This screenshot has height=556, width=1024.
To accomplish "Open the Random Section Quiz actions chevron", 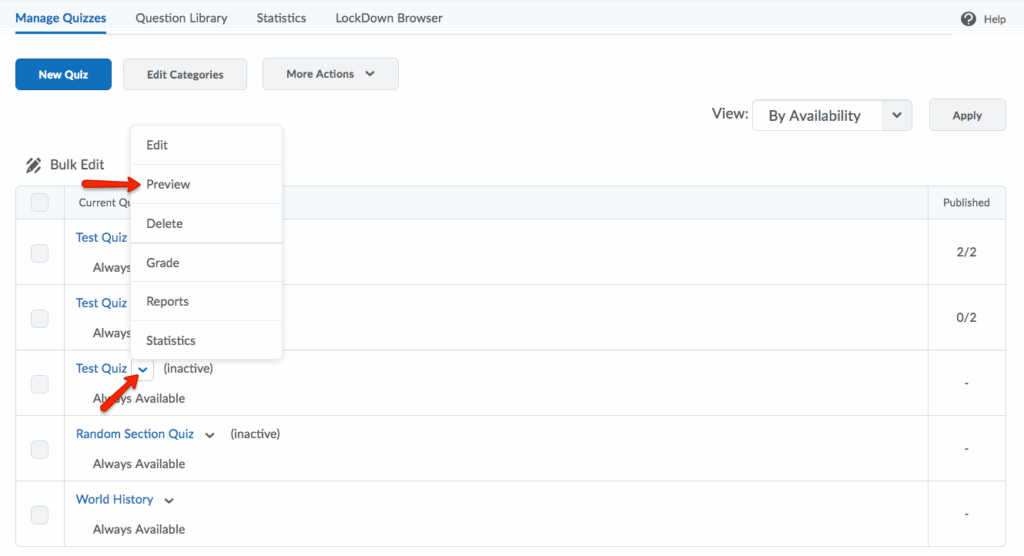I will (210, 435).
